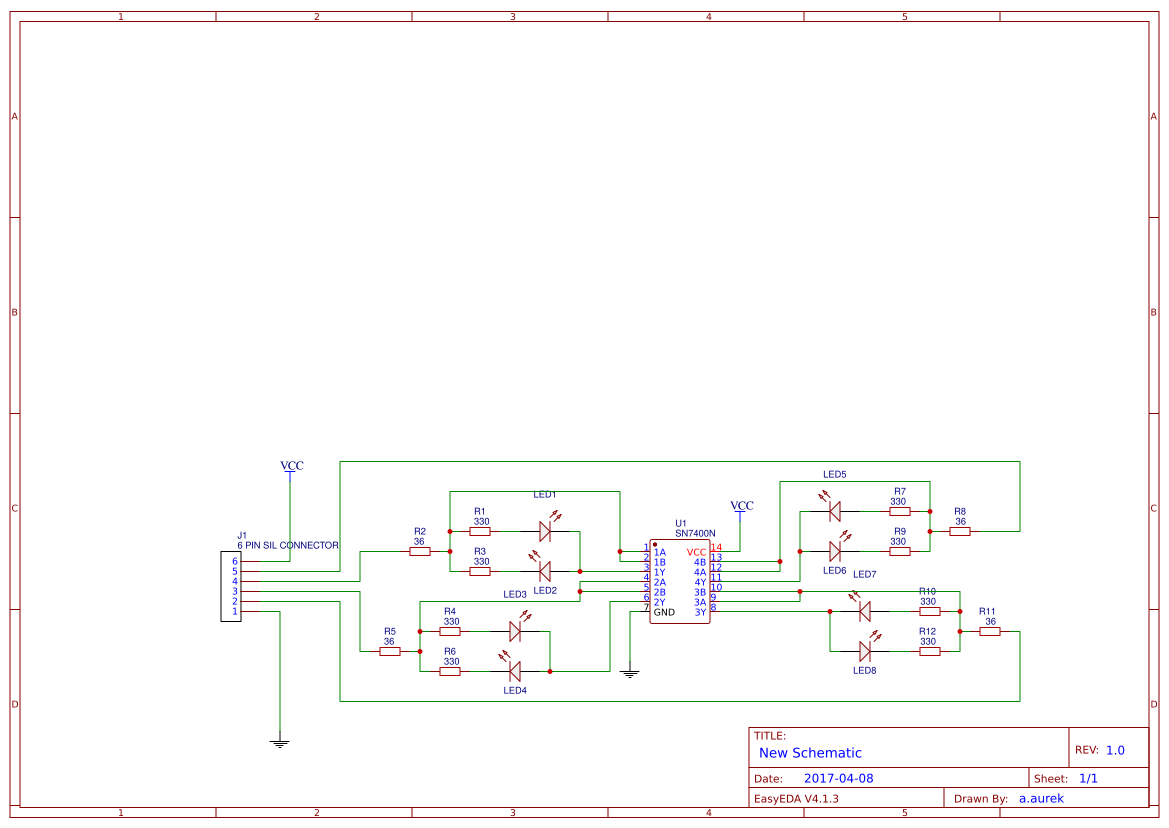Click the Sheet 1/1 label
Image resolution: width=1169 pixels, height=828 pixels.
pos(1068,777)
